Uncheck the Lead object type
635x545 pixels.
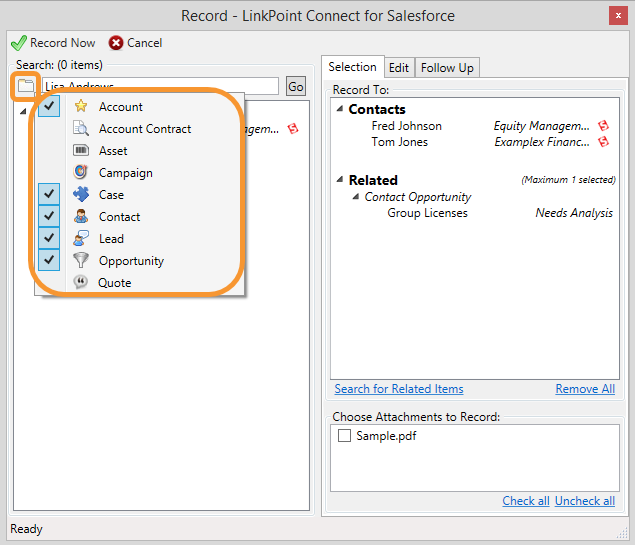pyautogui.click(x=49, y=238)
